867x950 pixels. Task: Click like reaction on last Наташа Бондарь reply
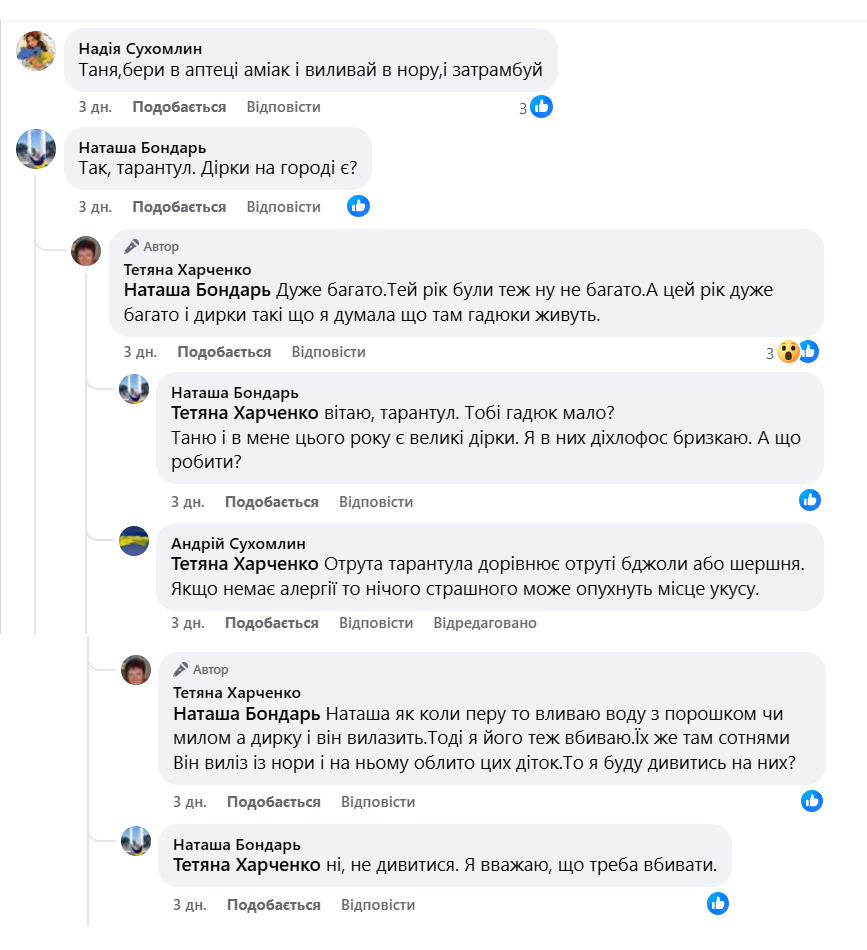point(718,904)
